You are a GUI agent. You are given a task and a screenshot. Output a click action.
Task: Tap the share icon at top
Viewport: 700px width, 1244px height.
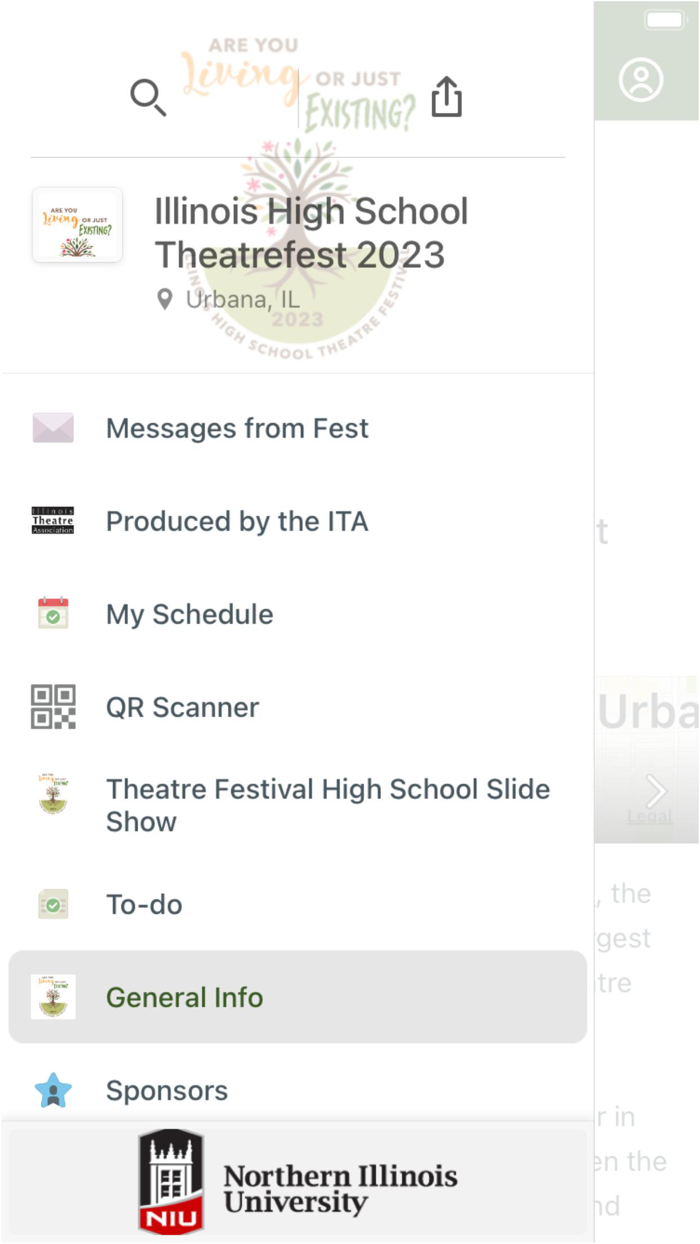(x=446, y=96)
